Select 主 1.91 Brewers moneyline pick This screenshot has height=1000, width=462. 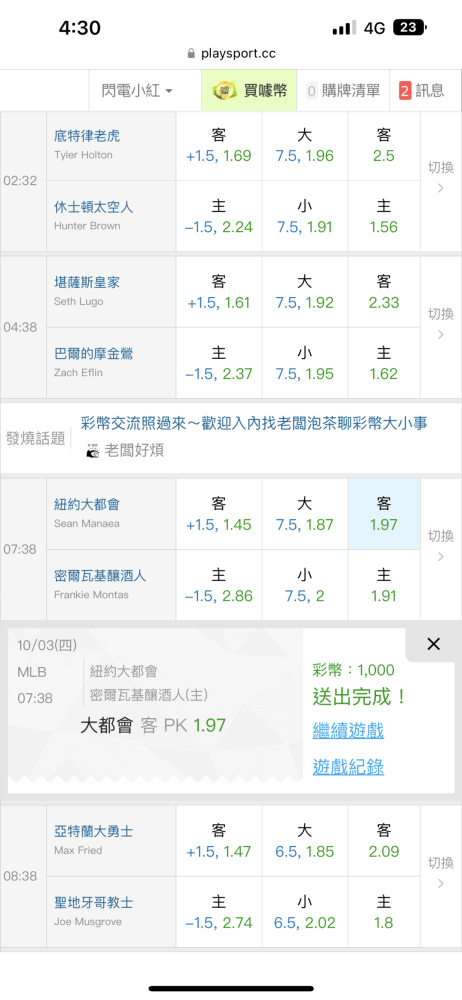tap(384, 585)
